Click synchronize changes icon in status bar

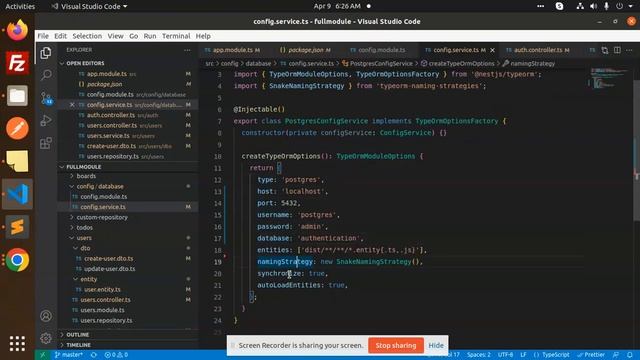(94, 355)
